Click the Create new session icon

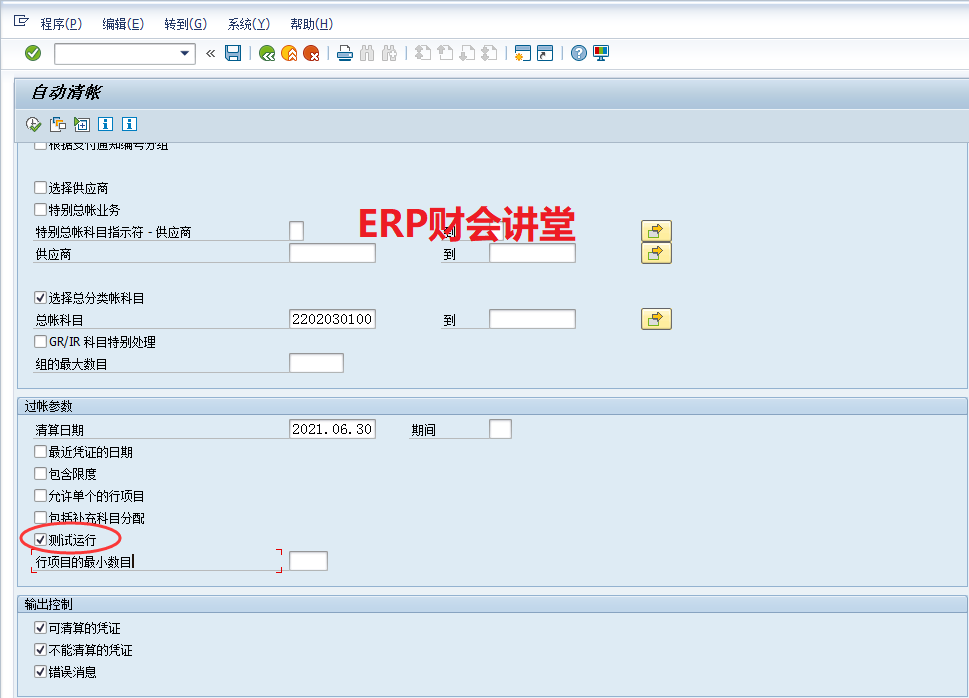pos(521,53)
